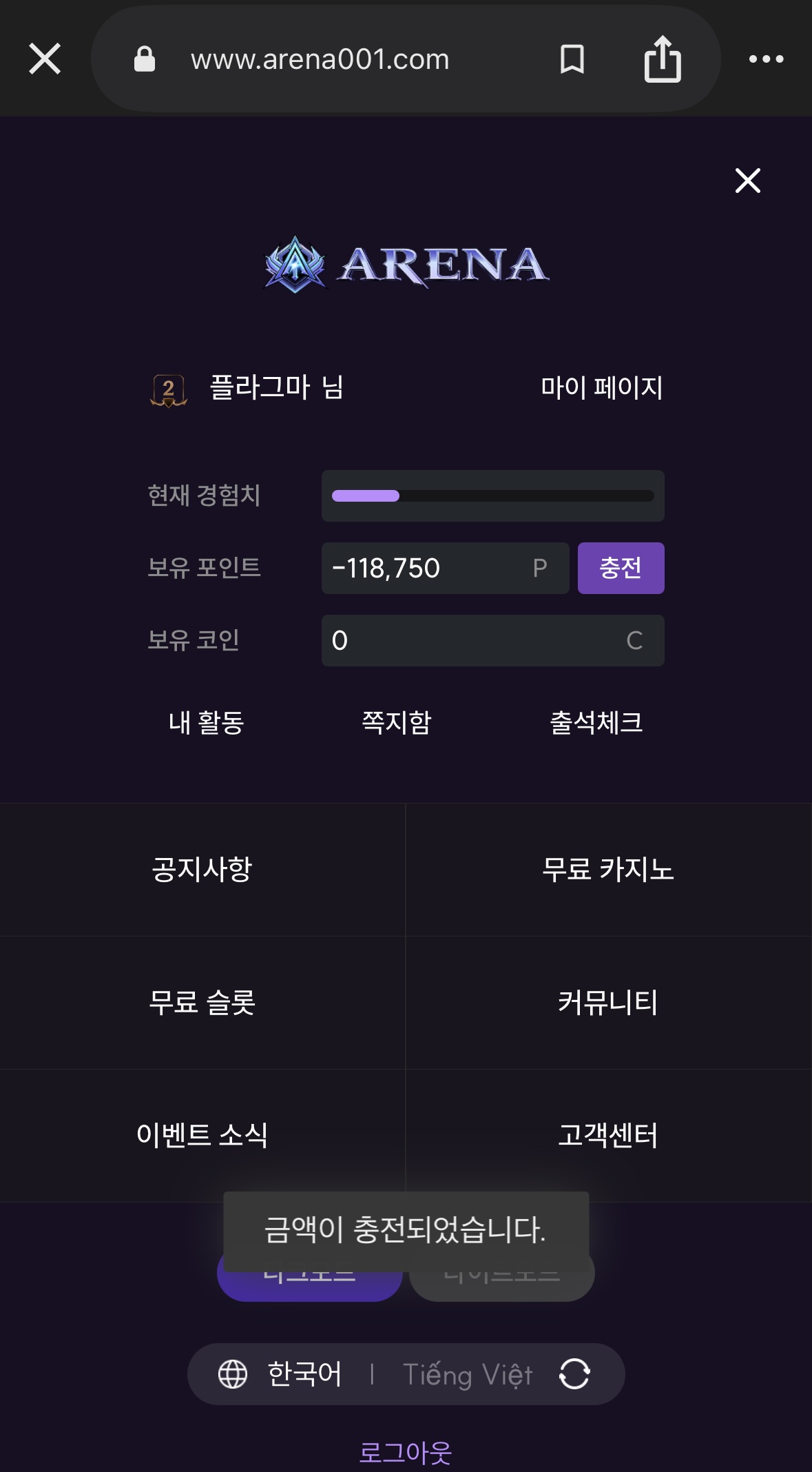Select 한국어 language option
Image resolution: width=812 pixels, height=1472 pixels.
tap(304, 1374)
